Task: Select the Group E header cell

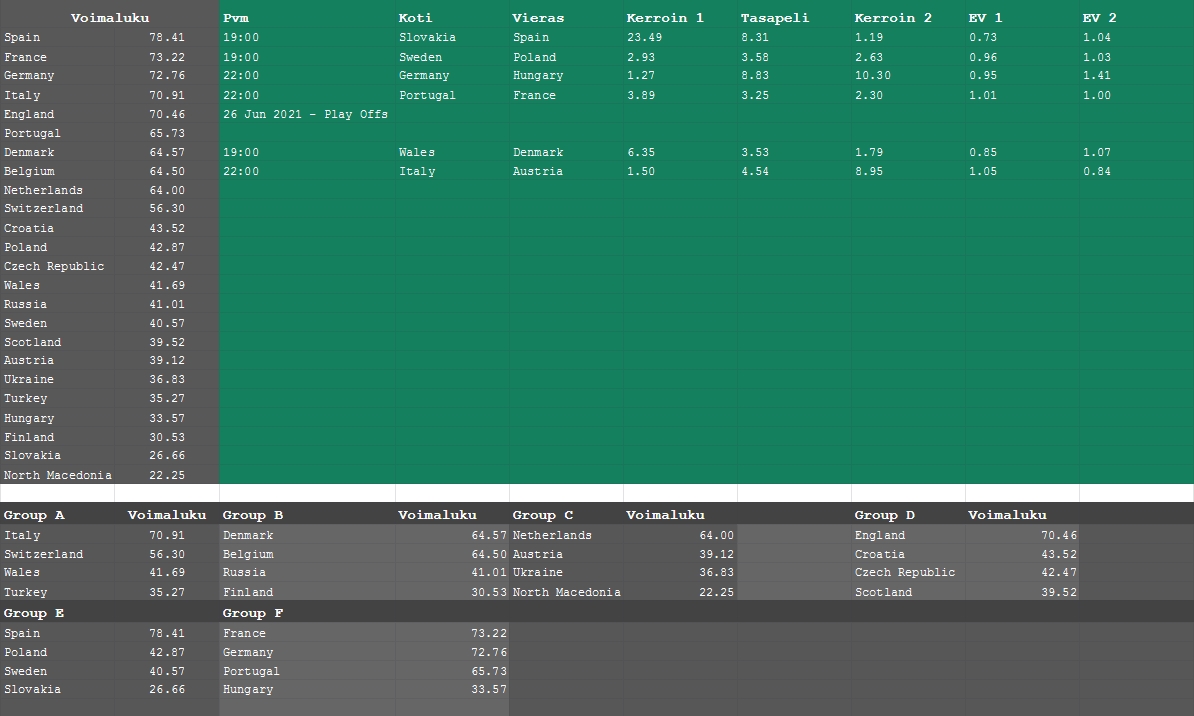Action: point(34,613)
